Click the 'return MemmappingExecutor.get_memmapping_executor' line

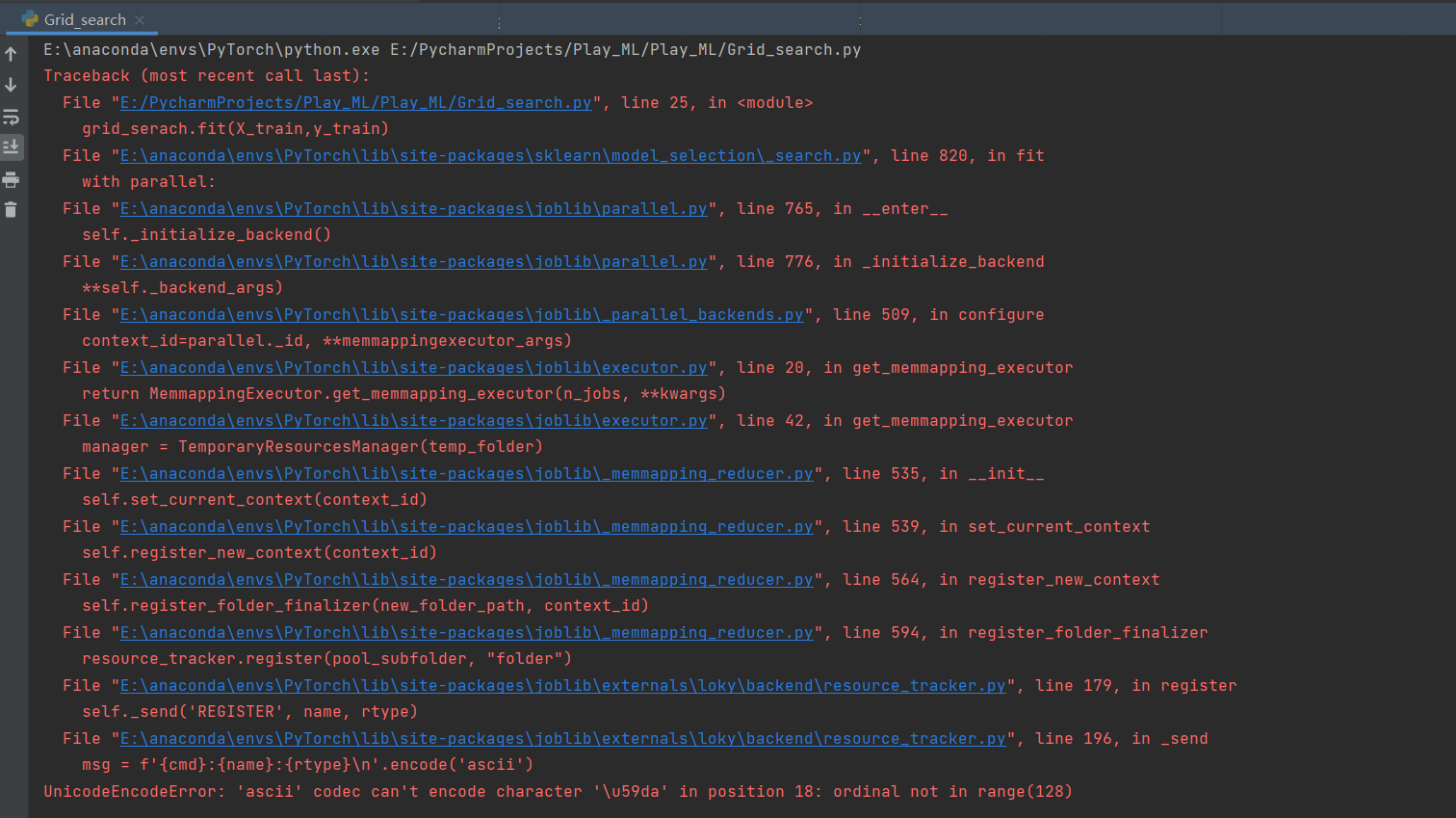(403, 394)
